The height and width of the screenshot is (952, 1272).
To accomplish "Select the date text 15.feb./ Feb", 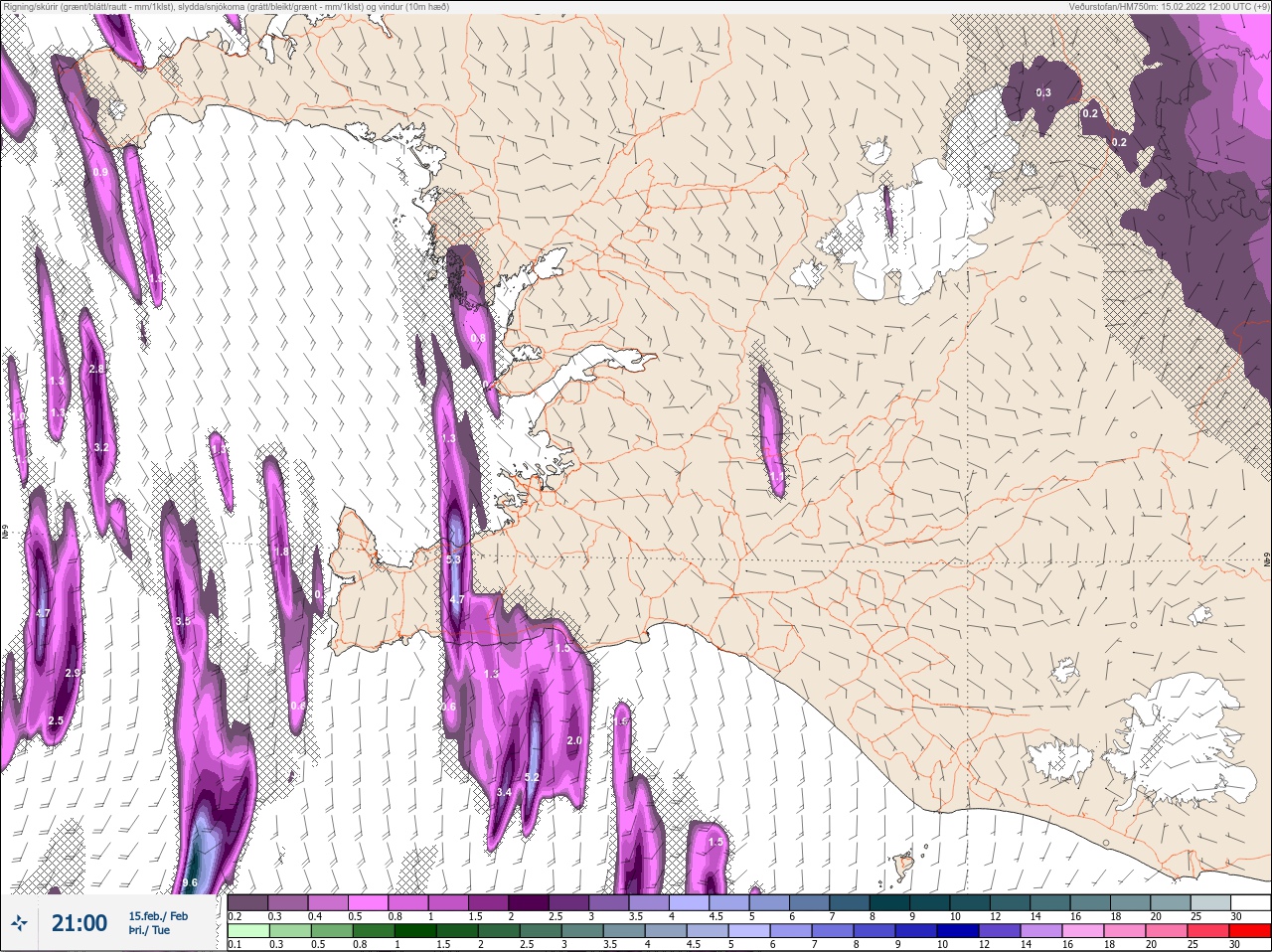I will [x=158, y=915].
